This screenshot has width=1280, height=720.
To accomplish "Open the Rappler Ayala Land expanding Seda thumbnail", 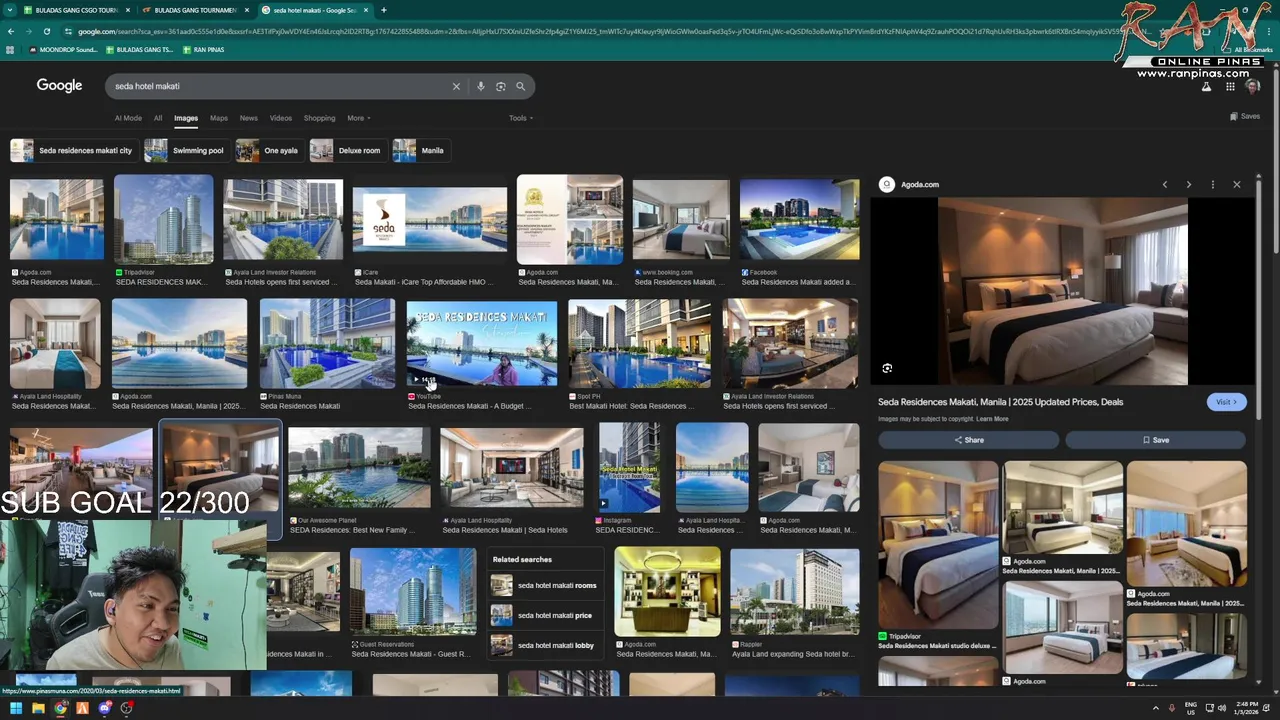I will coord(794,591).
